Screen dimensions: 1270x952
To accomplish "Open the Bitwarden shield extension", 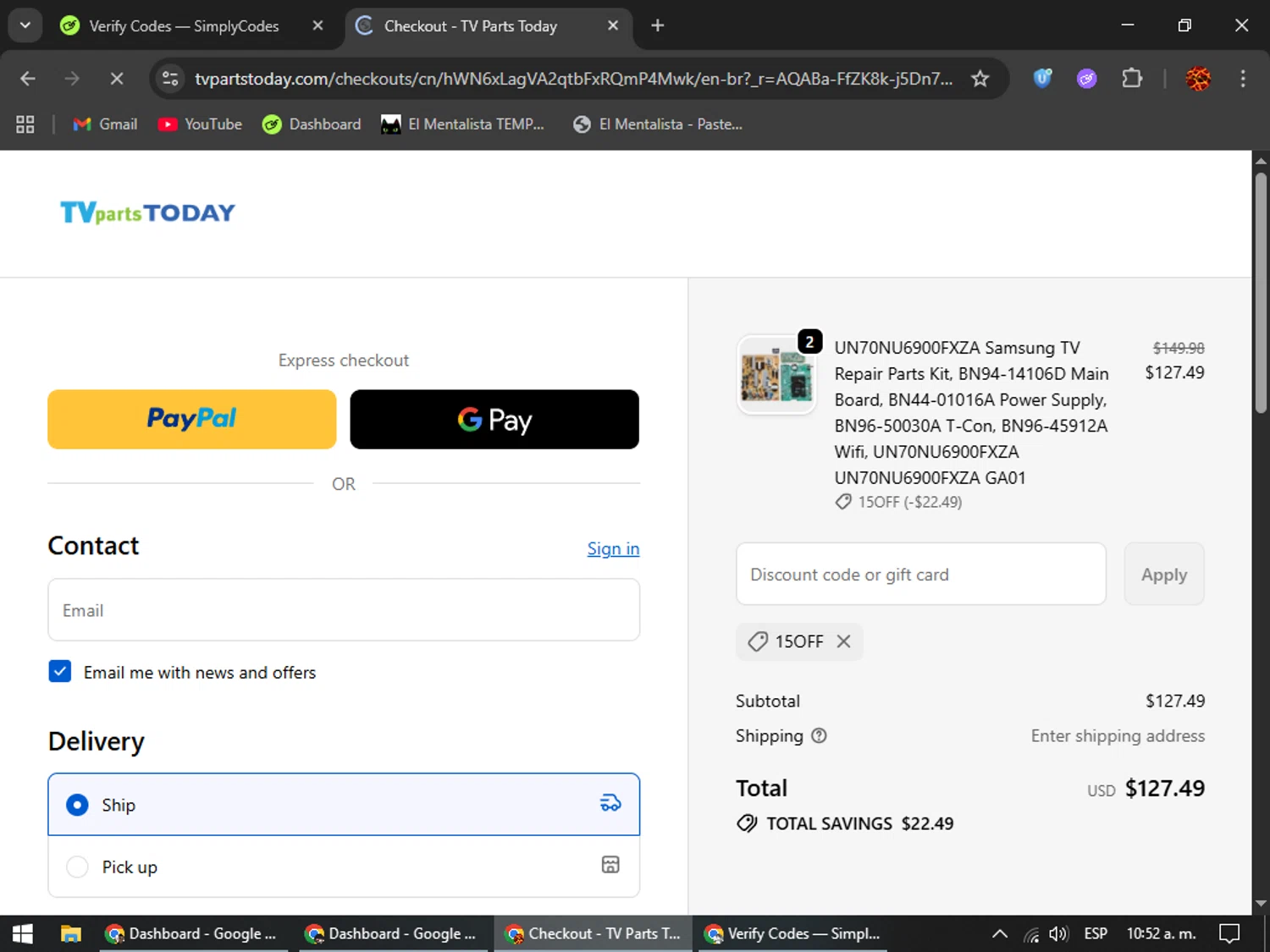I will (x=1042, y=79).
